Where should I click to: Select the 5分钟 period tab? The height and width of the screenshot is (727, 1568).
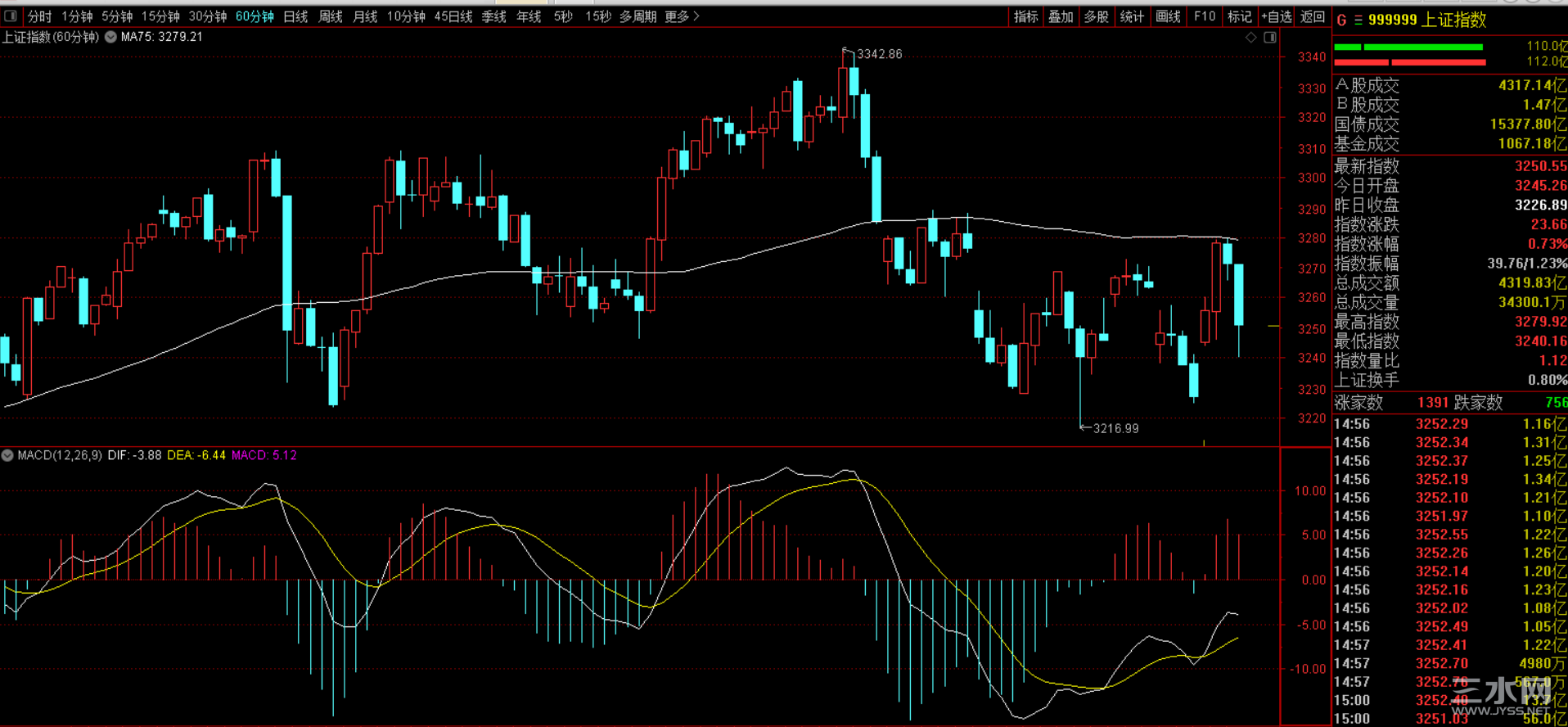click(x=117, y=16)
